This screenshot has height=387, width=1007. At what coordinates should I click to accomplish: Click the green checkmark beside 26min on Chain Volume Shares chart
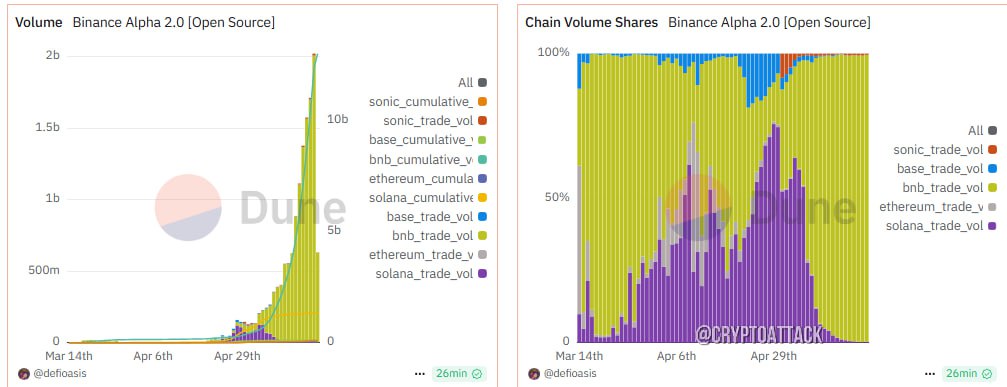pos(988,374)
